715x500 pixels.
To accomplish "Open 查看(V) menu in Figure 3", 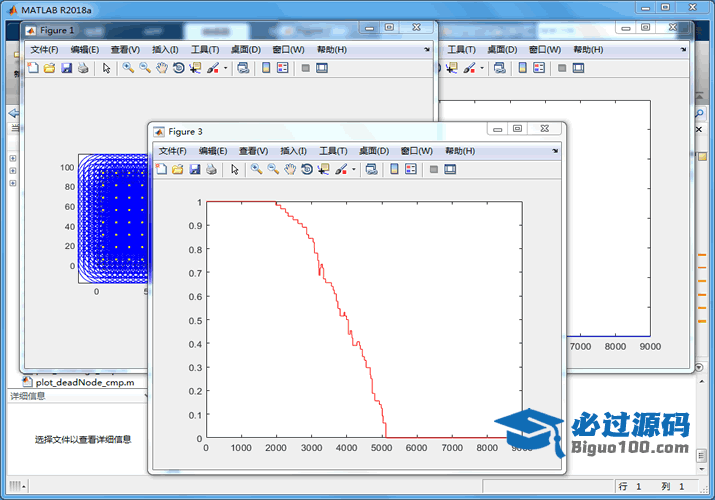I will [254, 151].
